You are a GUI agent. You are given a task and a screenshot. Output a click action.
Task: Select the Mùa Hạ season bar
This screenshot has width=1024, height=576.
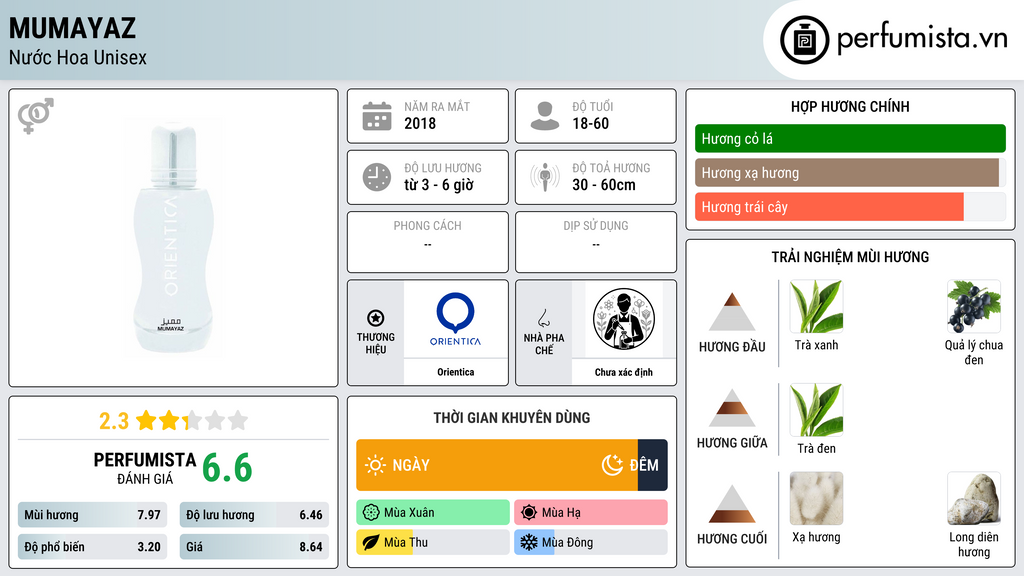coord(591,513)
